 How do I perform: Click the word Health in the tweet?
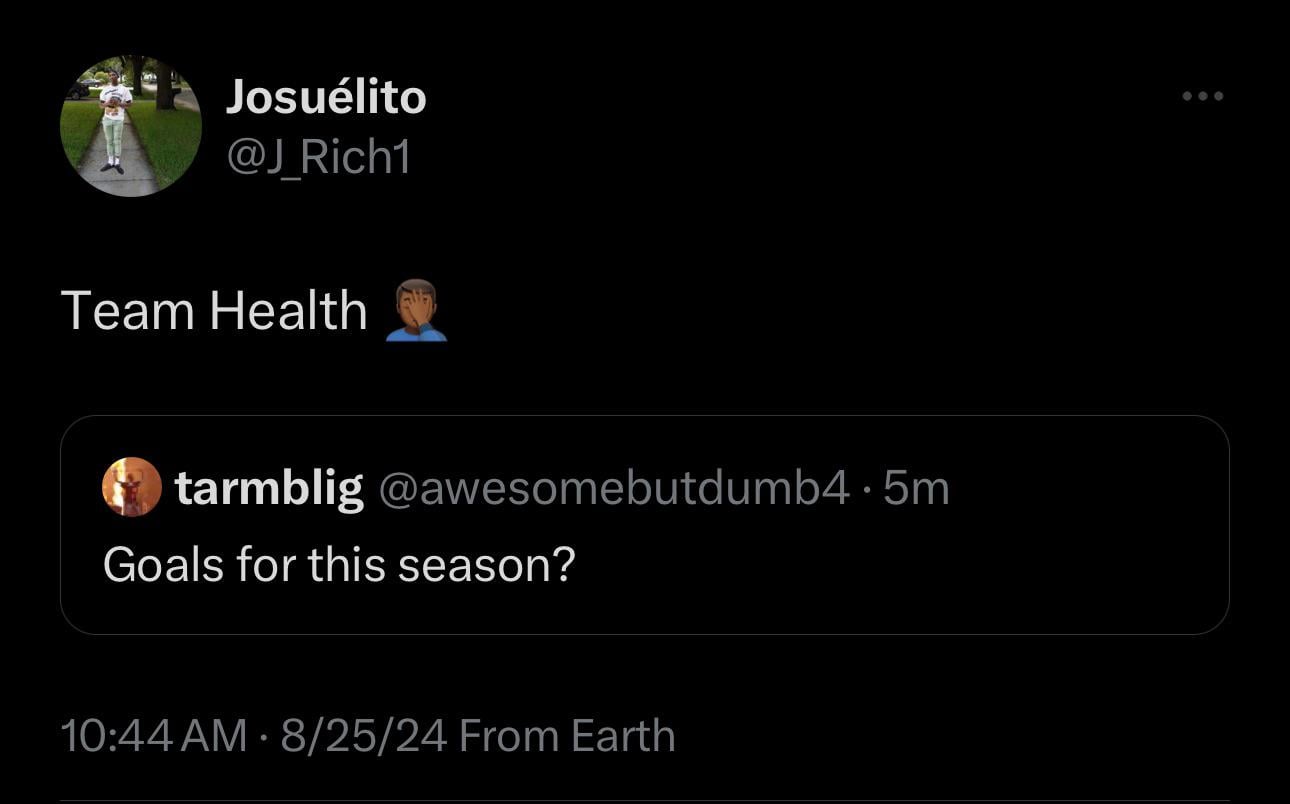tap(288, 311)
